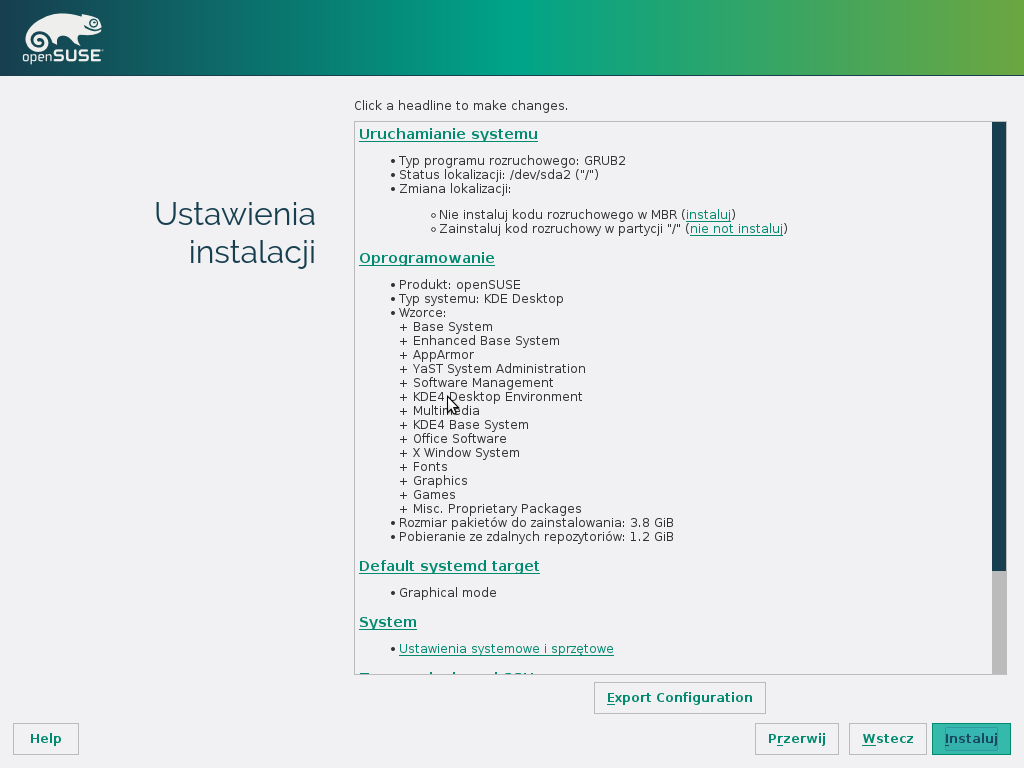Open the Uruchamianie systemu headline
This screenshot has height=768, width=1024.
[x=448, y=134]
